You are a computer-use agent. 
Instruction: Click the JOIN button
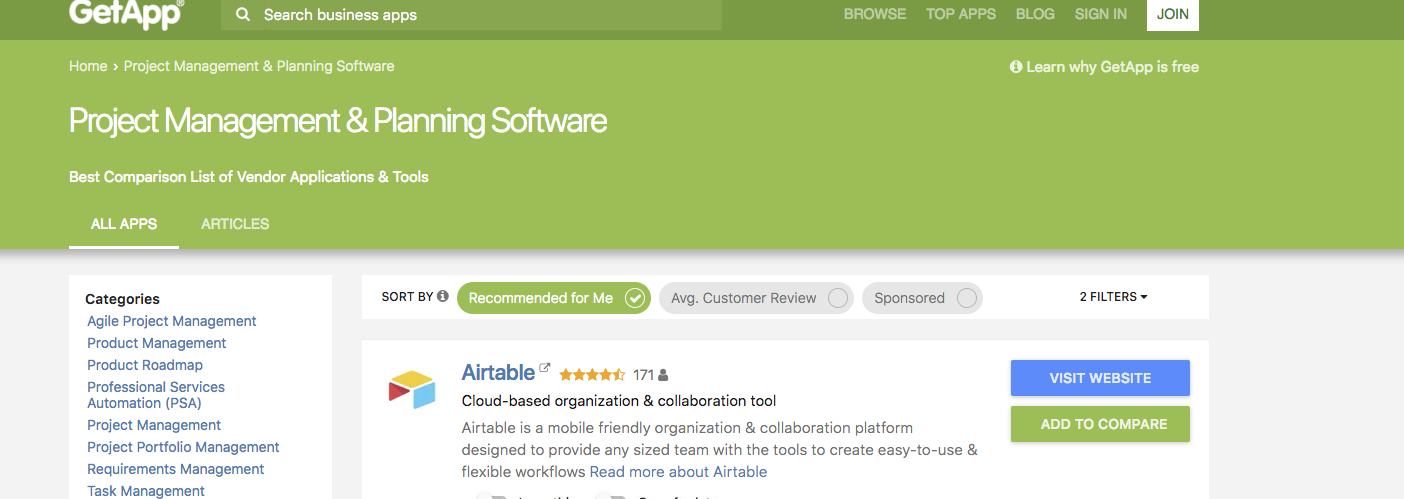(x=1173, y=15)
